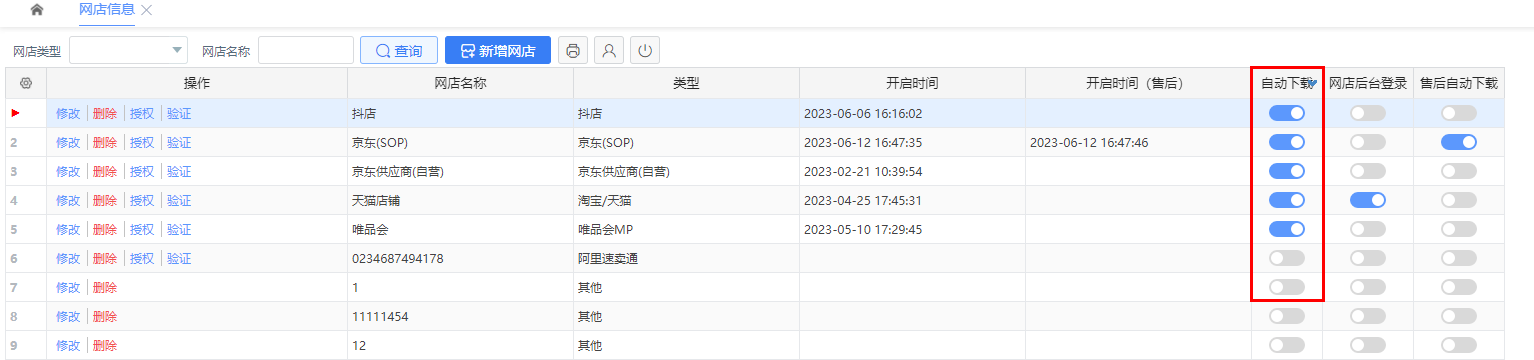
Task: Select the 2023-06-06 16:16:02 time cell
Action: (x=912, y=114)
